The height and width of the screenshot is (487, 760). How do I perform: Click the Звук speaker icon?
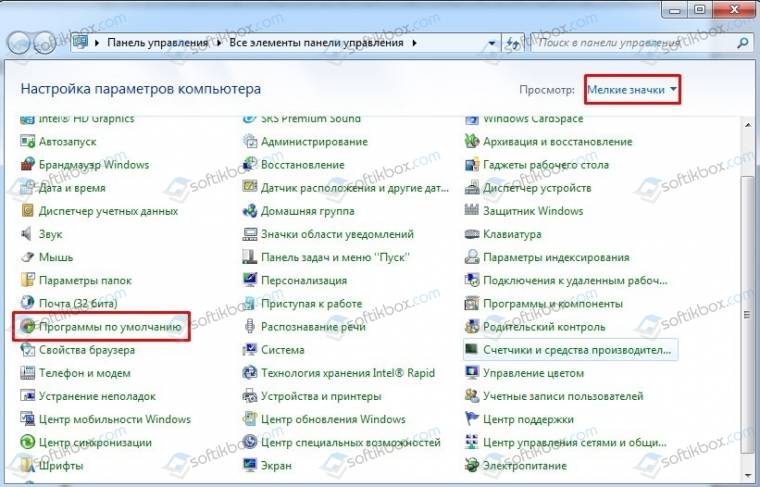pyautogui.click(x=28, y=234)
